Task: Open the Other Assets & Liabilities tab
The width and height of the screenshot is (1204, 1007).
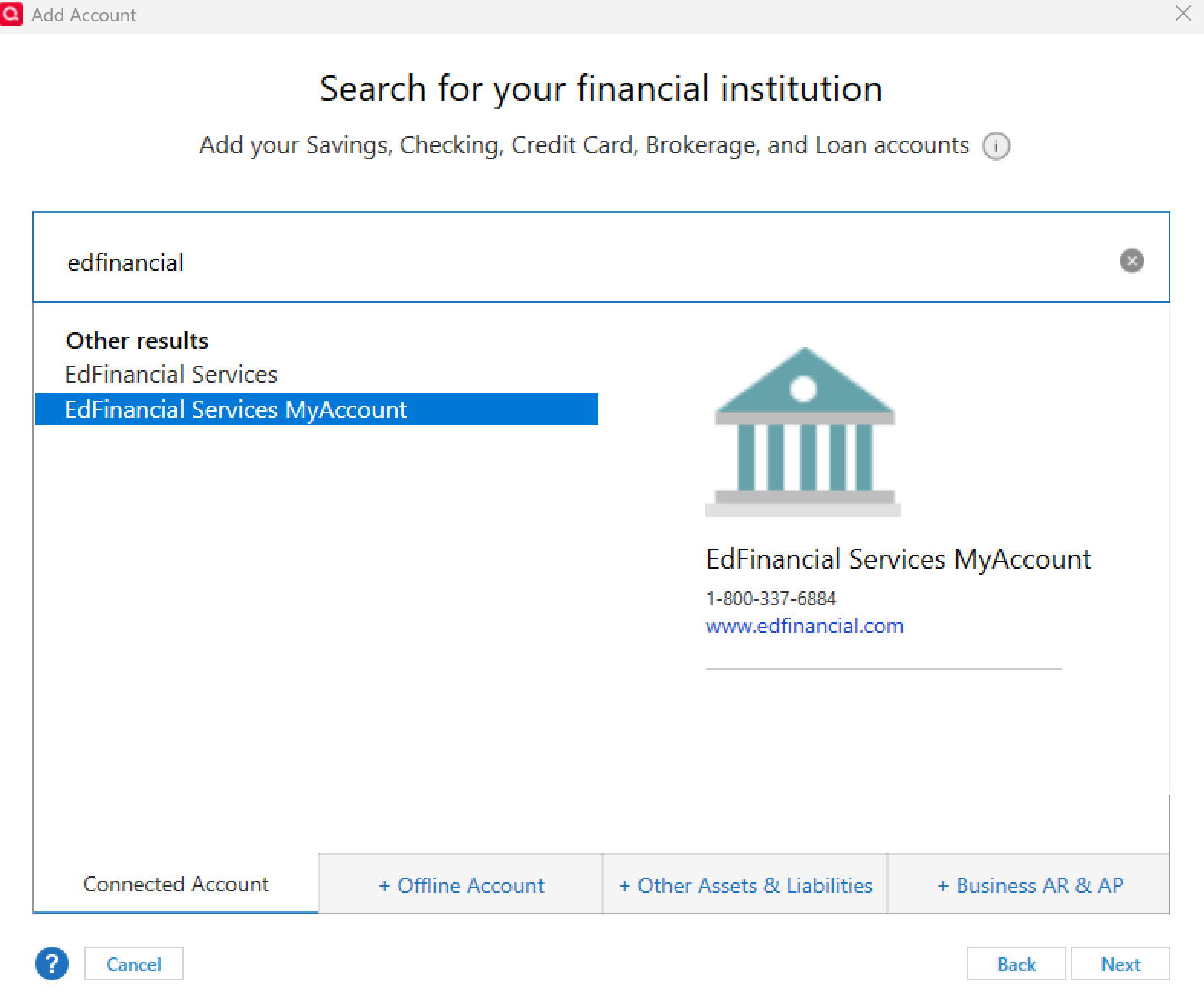Action: [745, 885]
